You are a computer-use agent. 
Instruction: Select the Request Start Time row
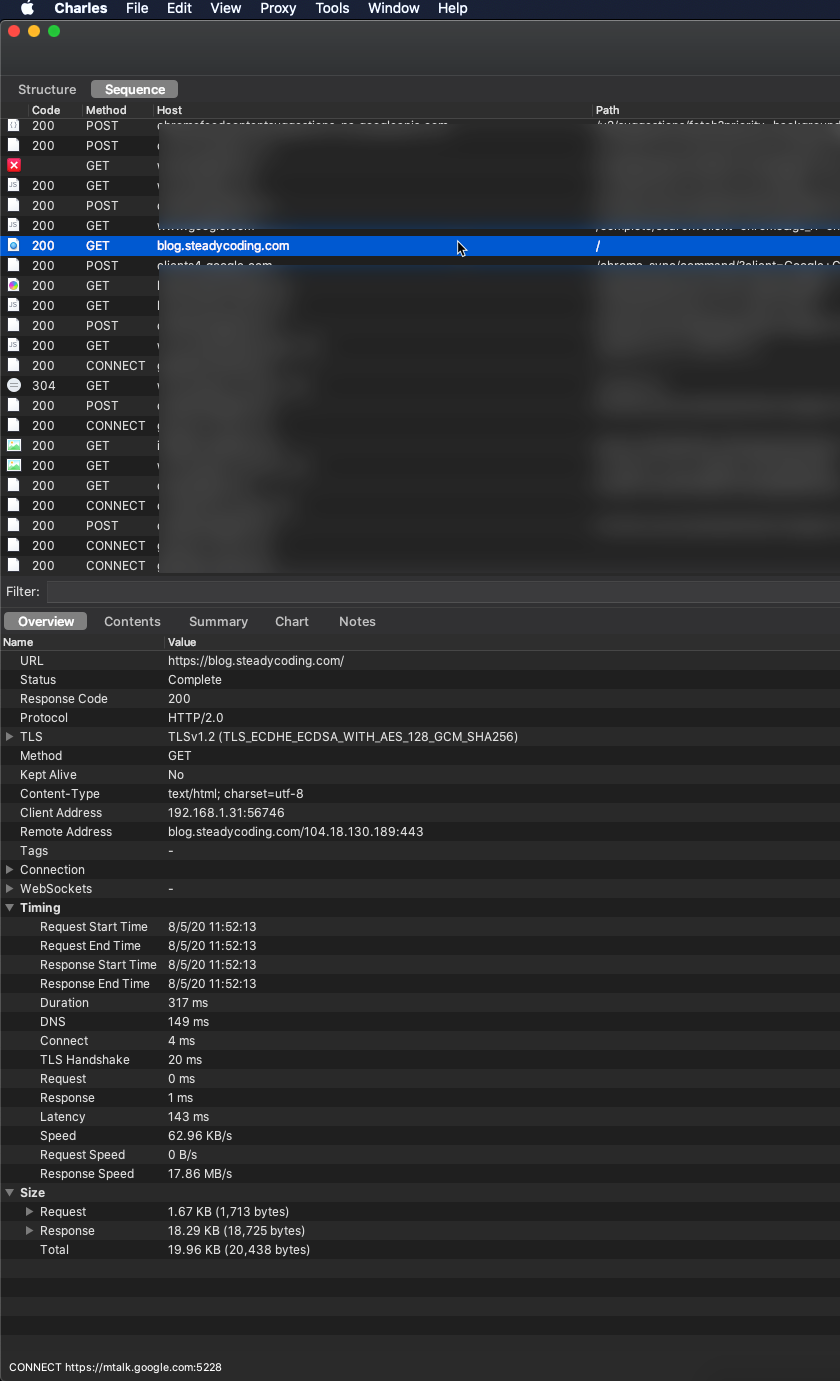420,927
